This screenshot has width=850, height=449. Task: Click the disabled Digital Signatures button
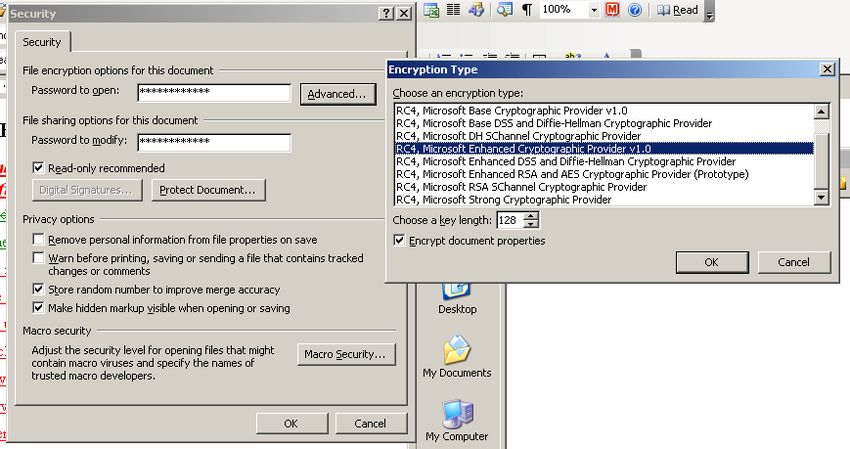tap(87, 190)
